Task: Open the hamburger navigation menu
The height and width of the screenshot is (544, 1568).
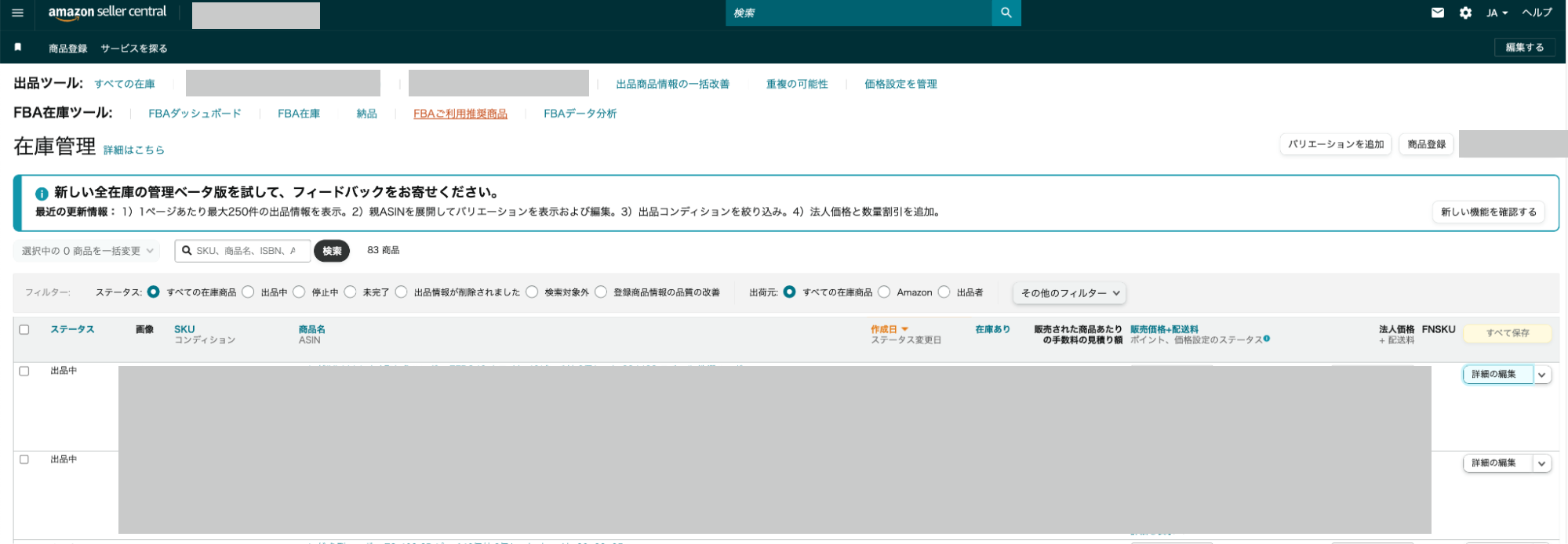Action: [x=17, y=13]
